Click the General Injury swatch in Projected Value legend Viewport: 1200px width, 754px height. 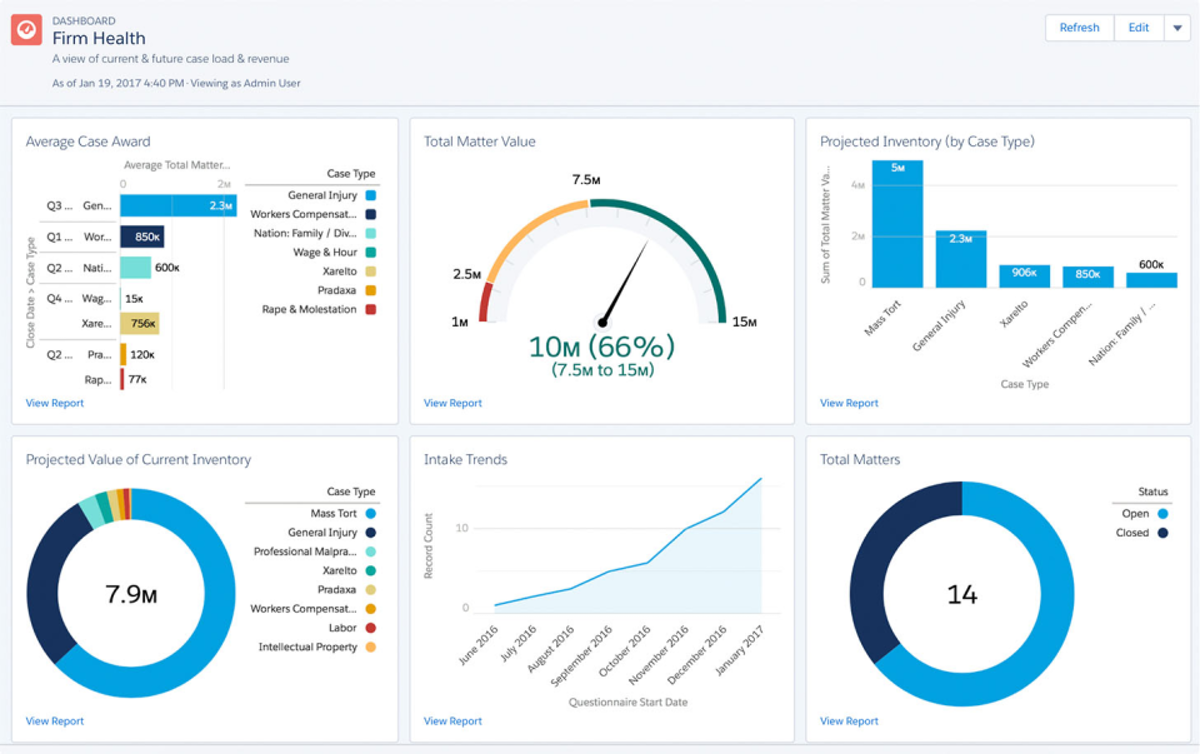371,533
